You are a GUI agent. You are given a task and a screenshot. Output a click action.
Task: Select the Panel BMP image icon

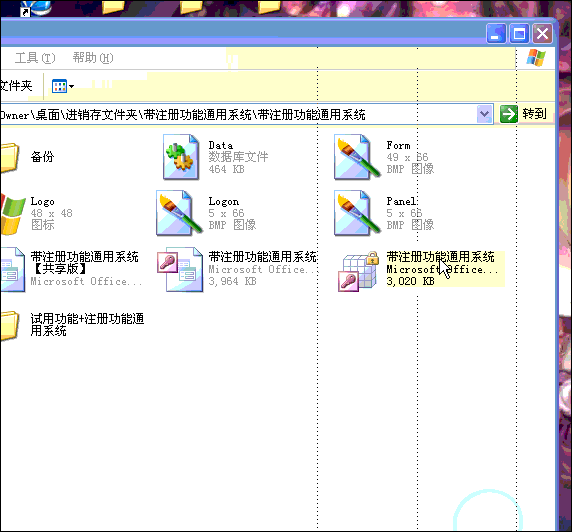[x=356, y=213]
